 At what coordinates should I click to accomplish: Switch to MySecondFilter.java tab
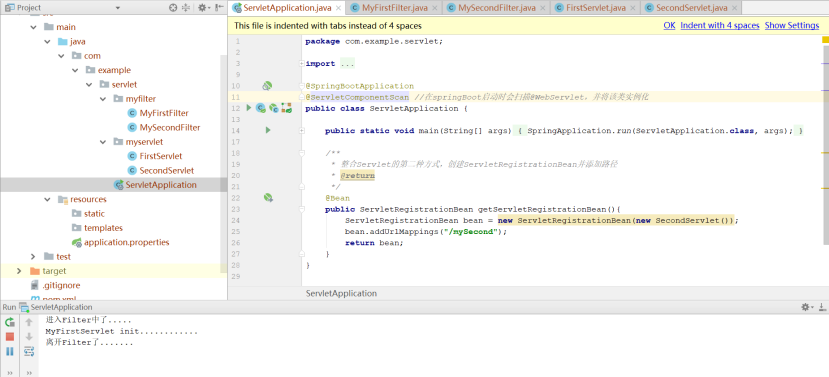[496, 8]
